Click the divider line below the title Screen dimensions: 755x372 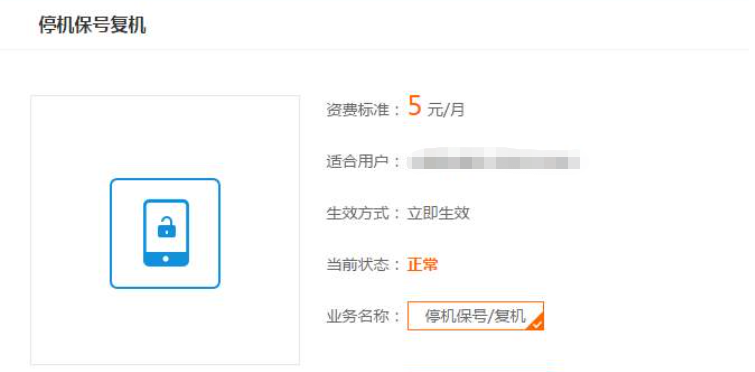[x=378, y=49]
